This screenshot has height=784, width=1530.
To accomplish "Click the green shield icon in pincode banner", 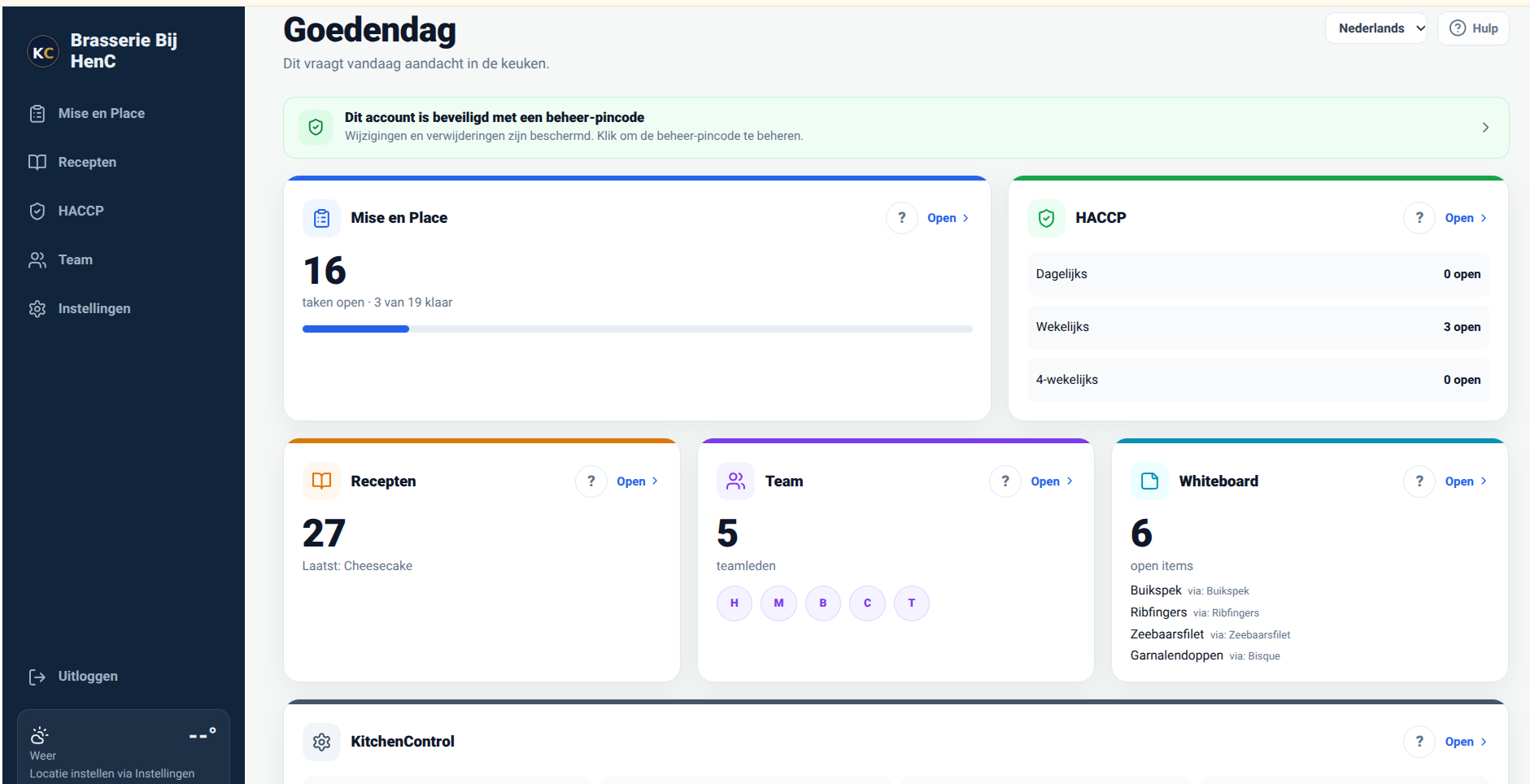I will point(316,127).
